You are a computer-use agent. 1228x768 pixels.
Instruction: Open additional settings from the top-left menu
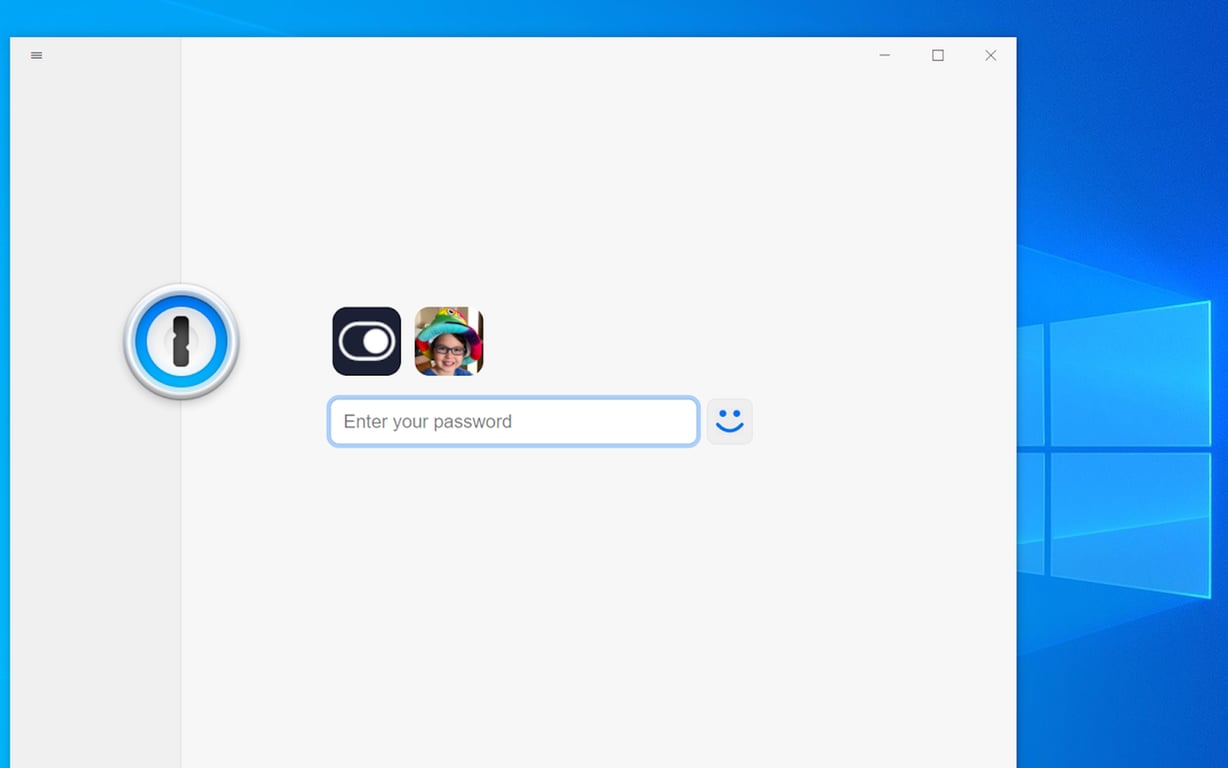click(36, 55)
